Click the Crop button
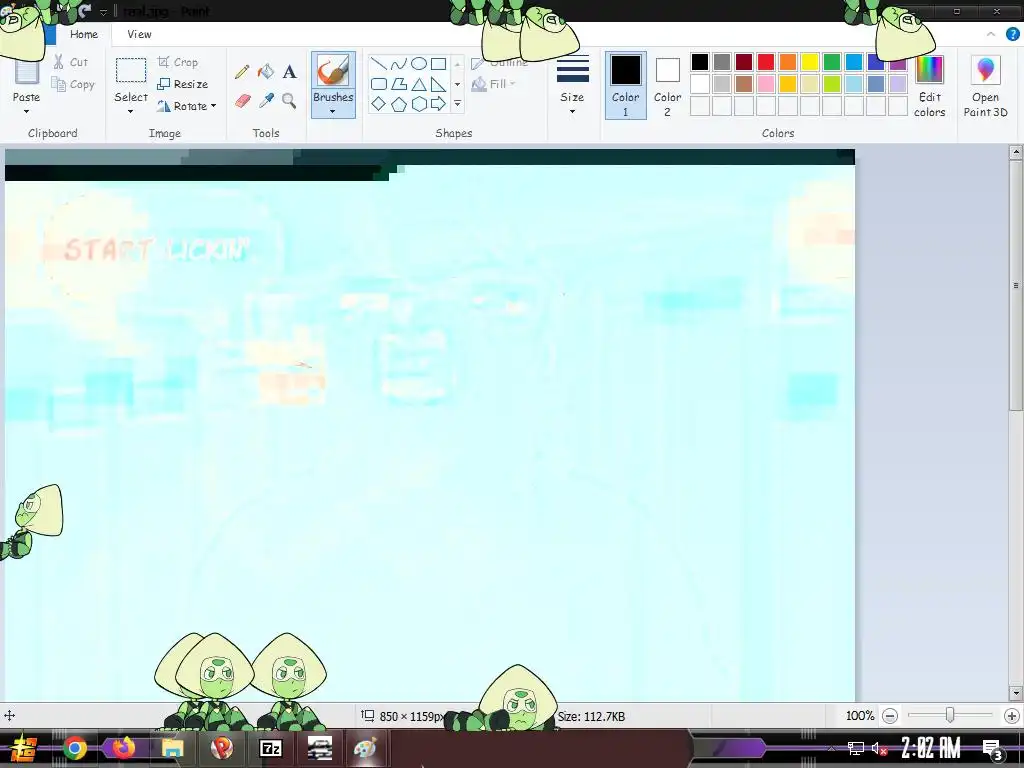 point(178,62)
